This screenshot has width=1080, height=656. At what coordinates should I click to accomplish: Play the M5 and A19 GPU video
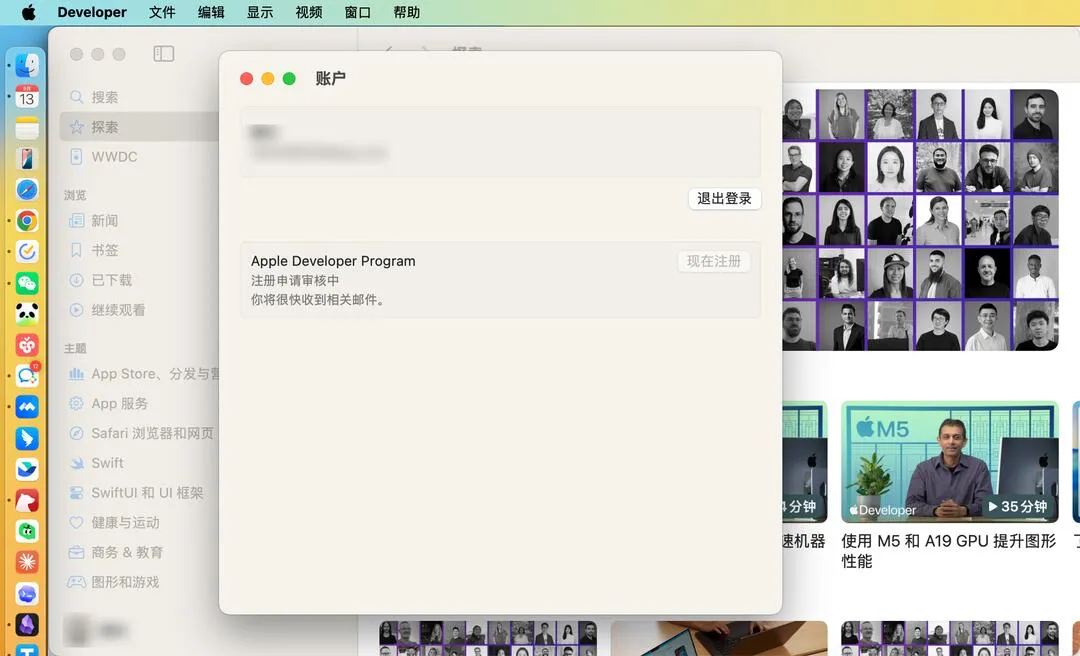949,462
